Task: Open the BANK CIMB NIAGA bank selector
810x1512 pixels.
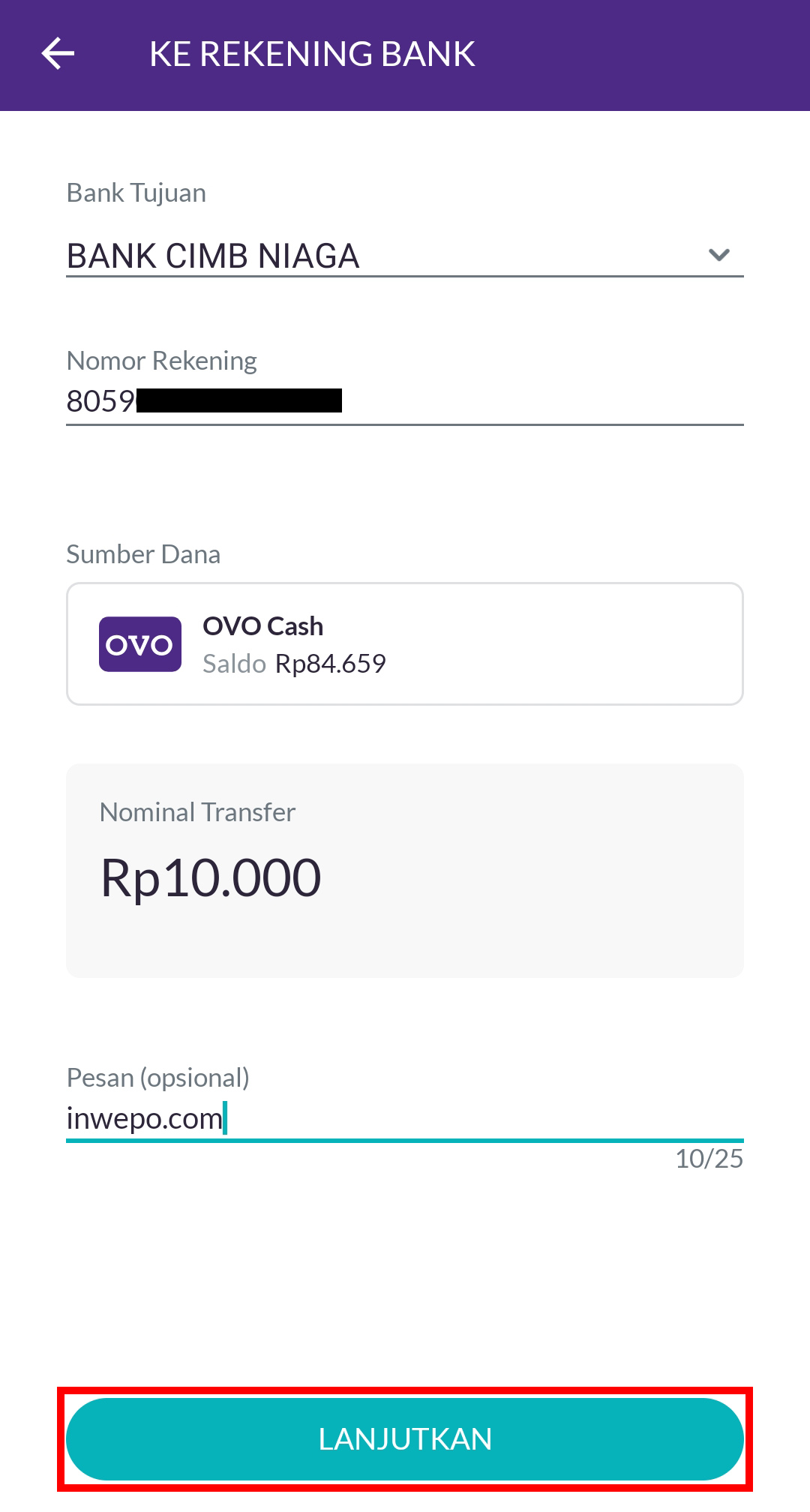Action: point(213,256)
